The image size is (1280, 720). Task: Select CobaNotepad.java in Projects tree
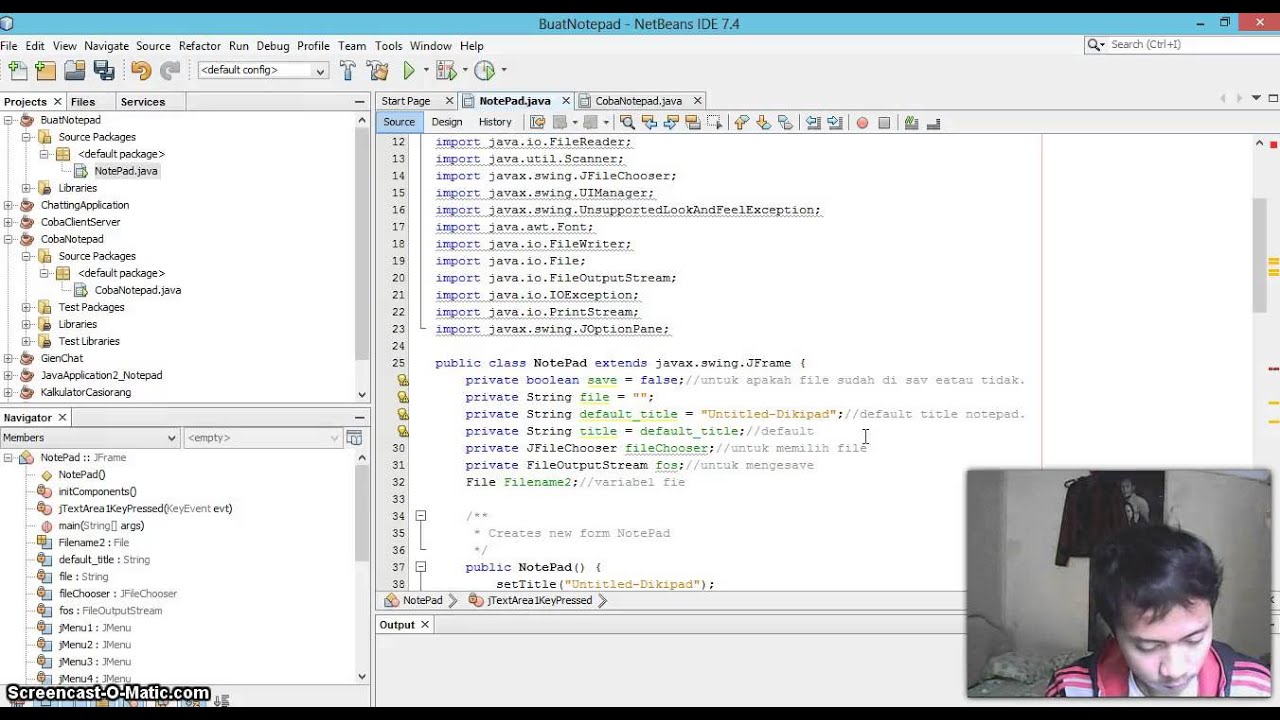[138, 290]
